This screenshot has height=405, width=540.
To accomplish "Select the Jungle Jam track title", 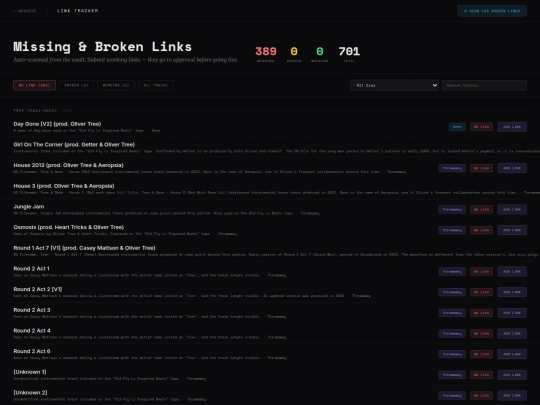I will pos(29,207).
